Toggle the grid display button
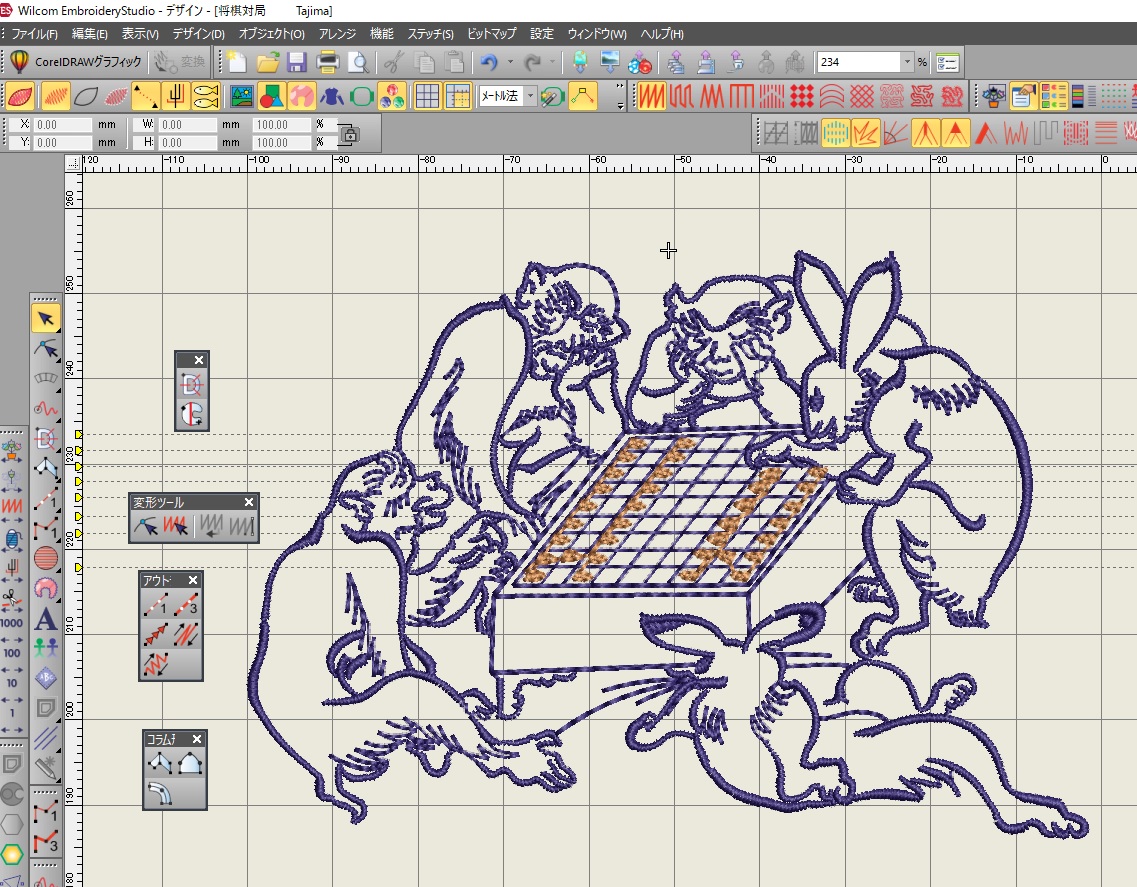 click(427, 96)
